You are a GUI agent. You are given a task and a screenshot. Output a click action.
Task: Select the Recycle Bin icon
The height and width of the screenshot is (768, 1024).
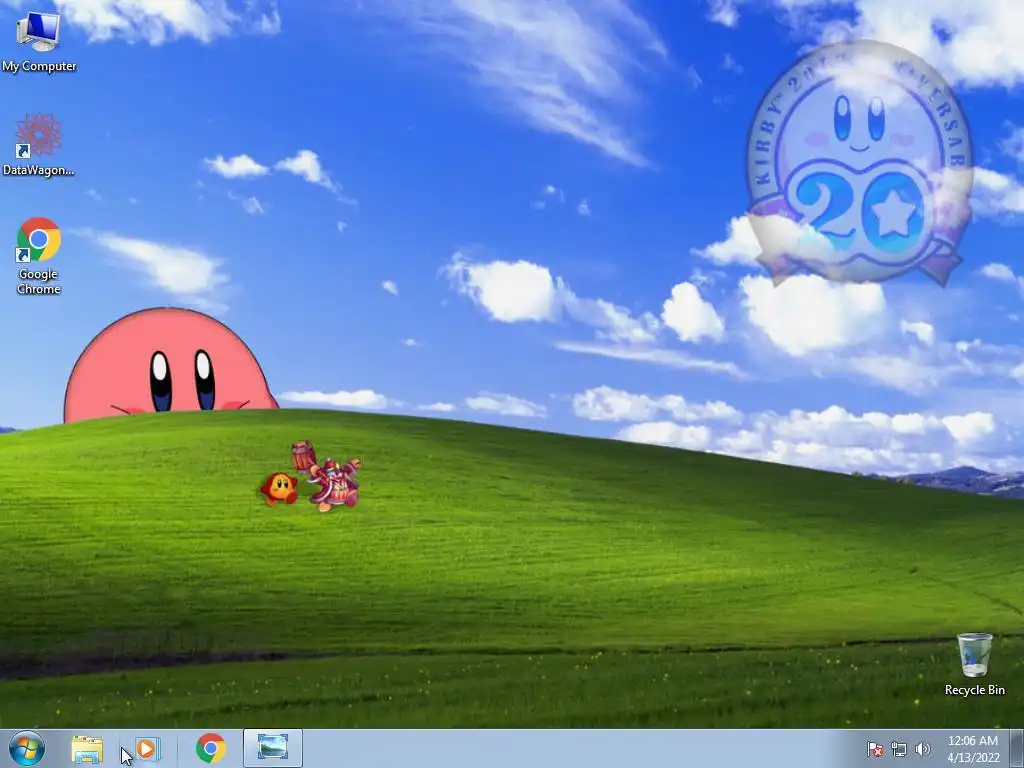(974, 664)
